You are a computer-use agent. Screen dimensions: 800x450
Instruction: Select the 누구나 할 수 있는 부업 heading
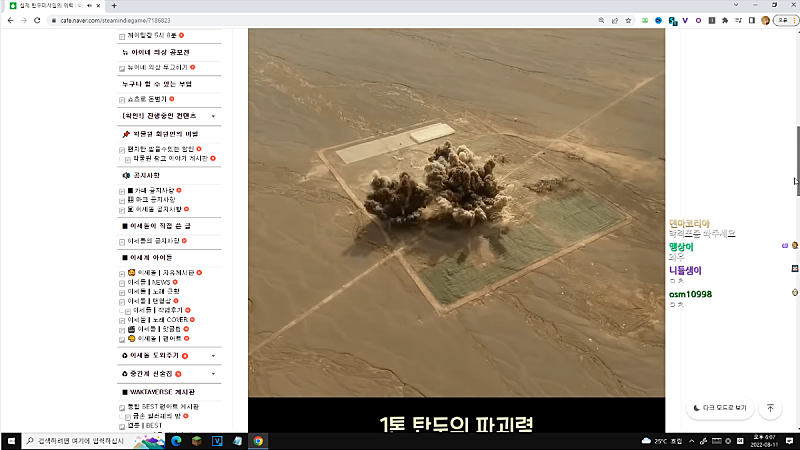157,84
